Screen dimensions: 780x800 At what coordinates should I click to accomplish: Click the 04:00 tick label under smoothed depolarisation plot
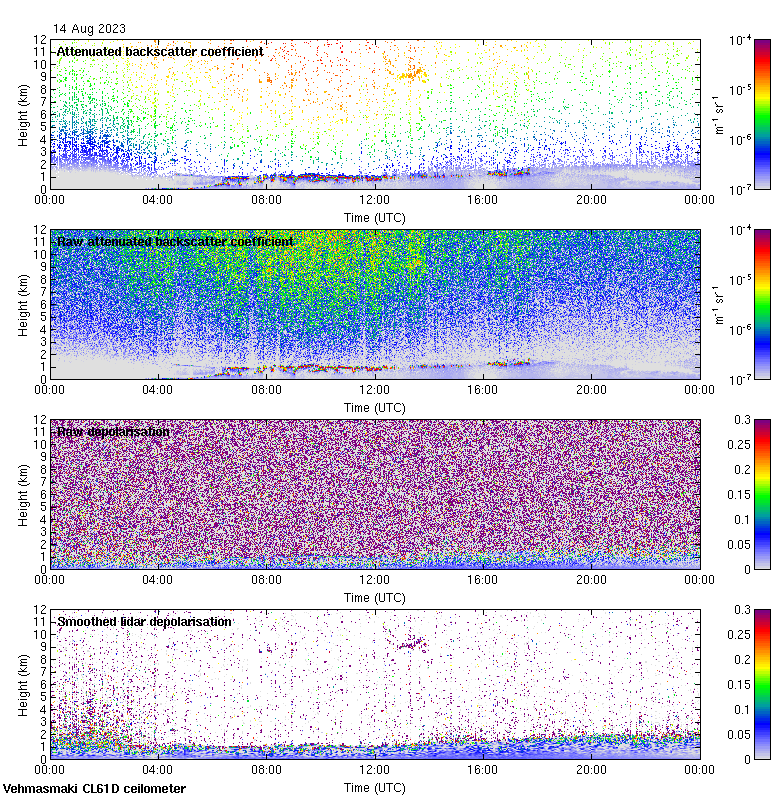[x=158, y=769]
